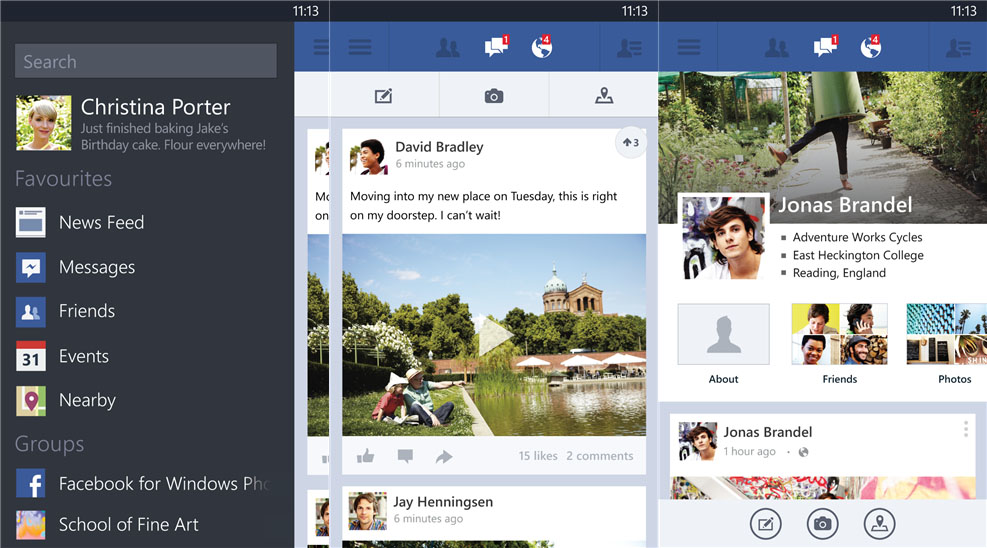987x548 pixels.
Task: Open hamburger menu in the feed screen
Action: tap(360, 47)
